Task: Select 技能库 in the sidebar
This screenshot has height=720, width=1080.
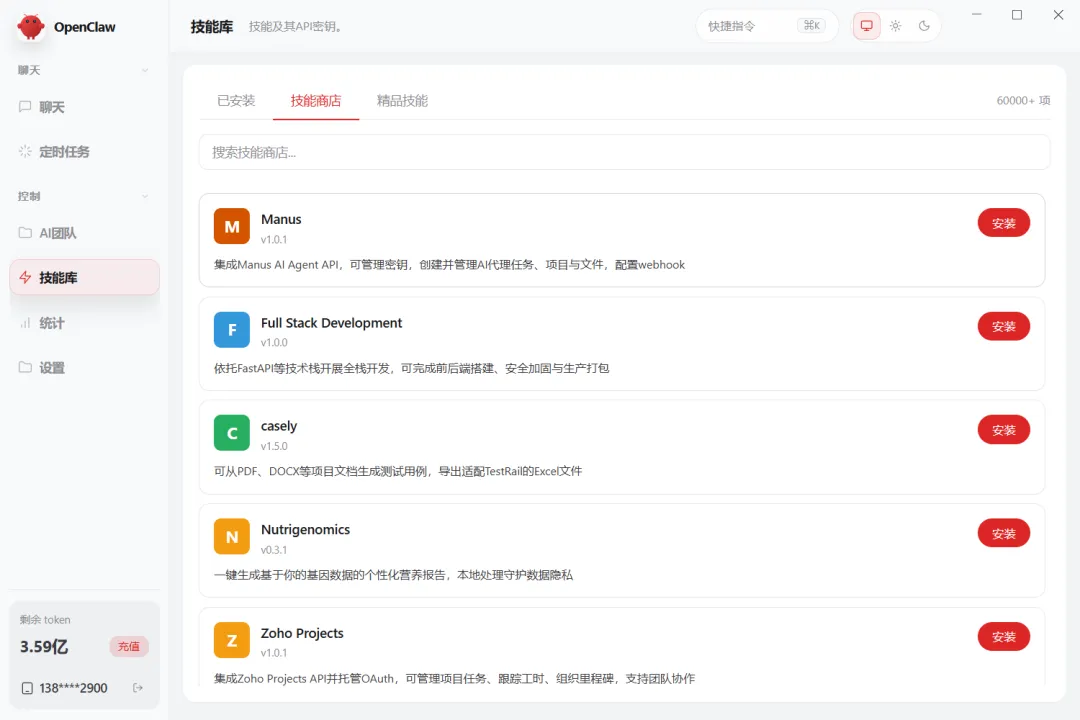Action: (x=84, y=278)
